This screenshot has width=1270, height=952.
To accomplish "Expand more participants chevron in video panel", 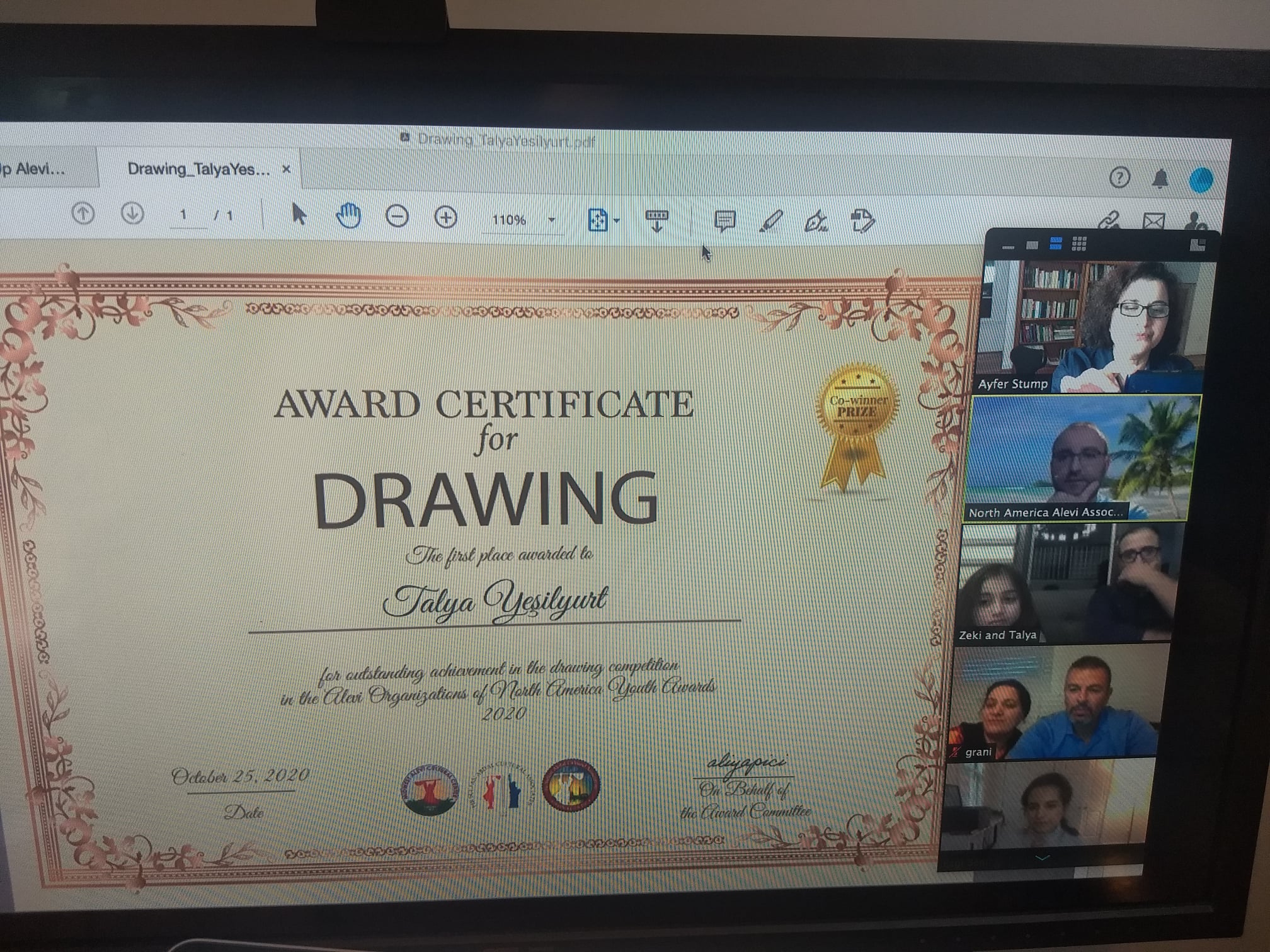I will click(1042, 858).
